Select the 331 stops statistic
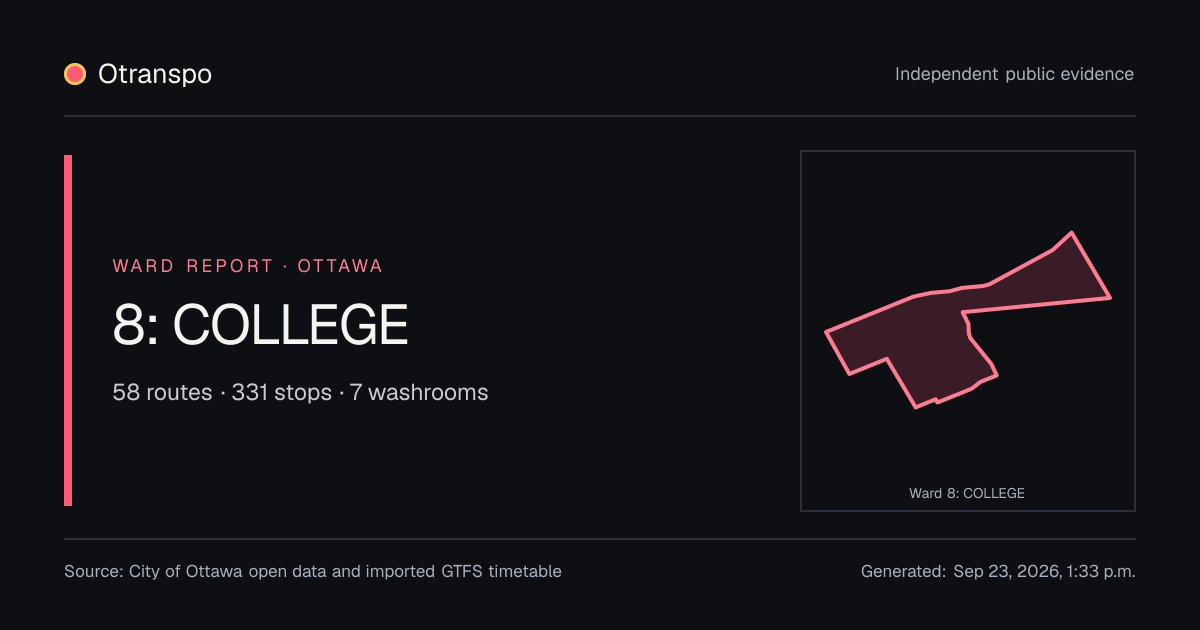The height and width of the screenshot is (630, 1200). 282,392
